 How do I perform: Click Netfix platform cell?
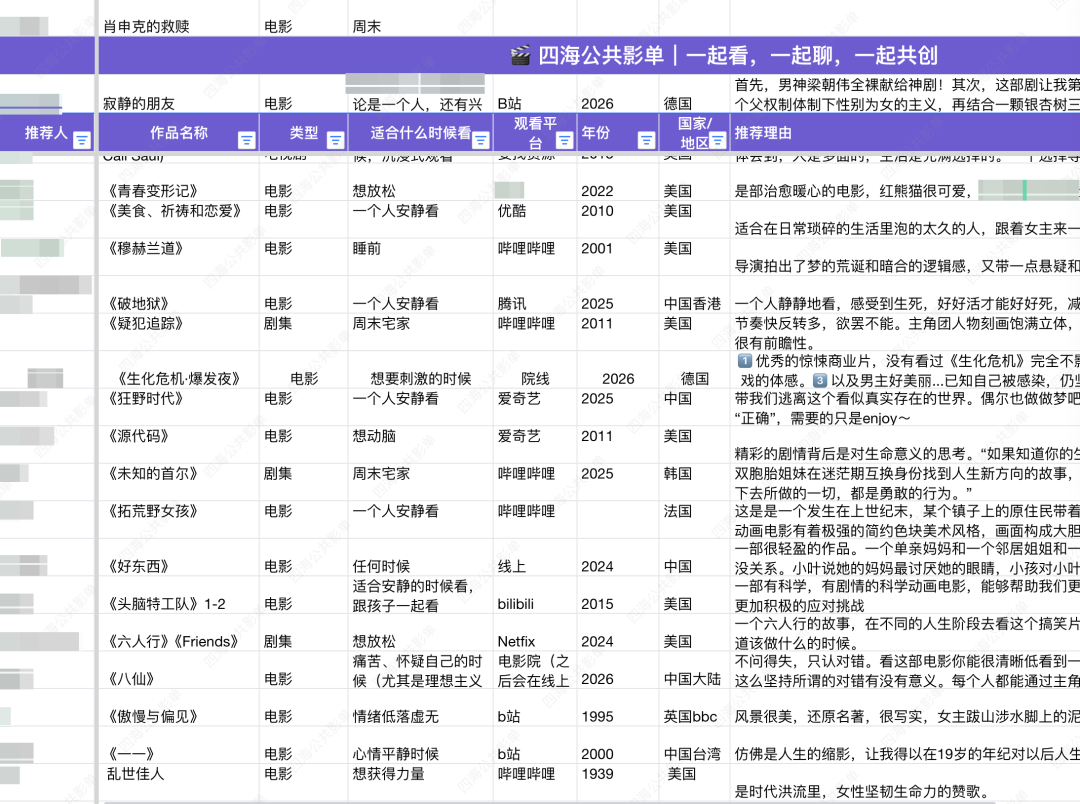pos(534,632)
